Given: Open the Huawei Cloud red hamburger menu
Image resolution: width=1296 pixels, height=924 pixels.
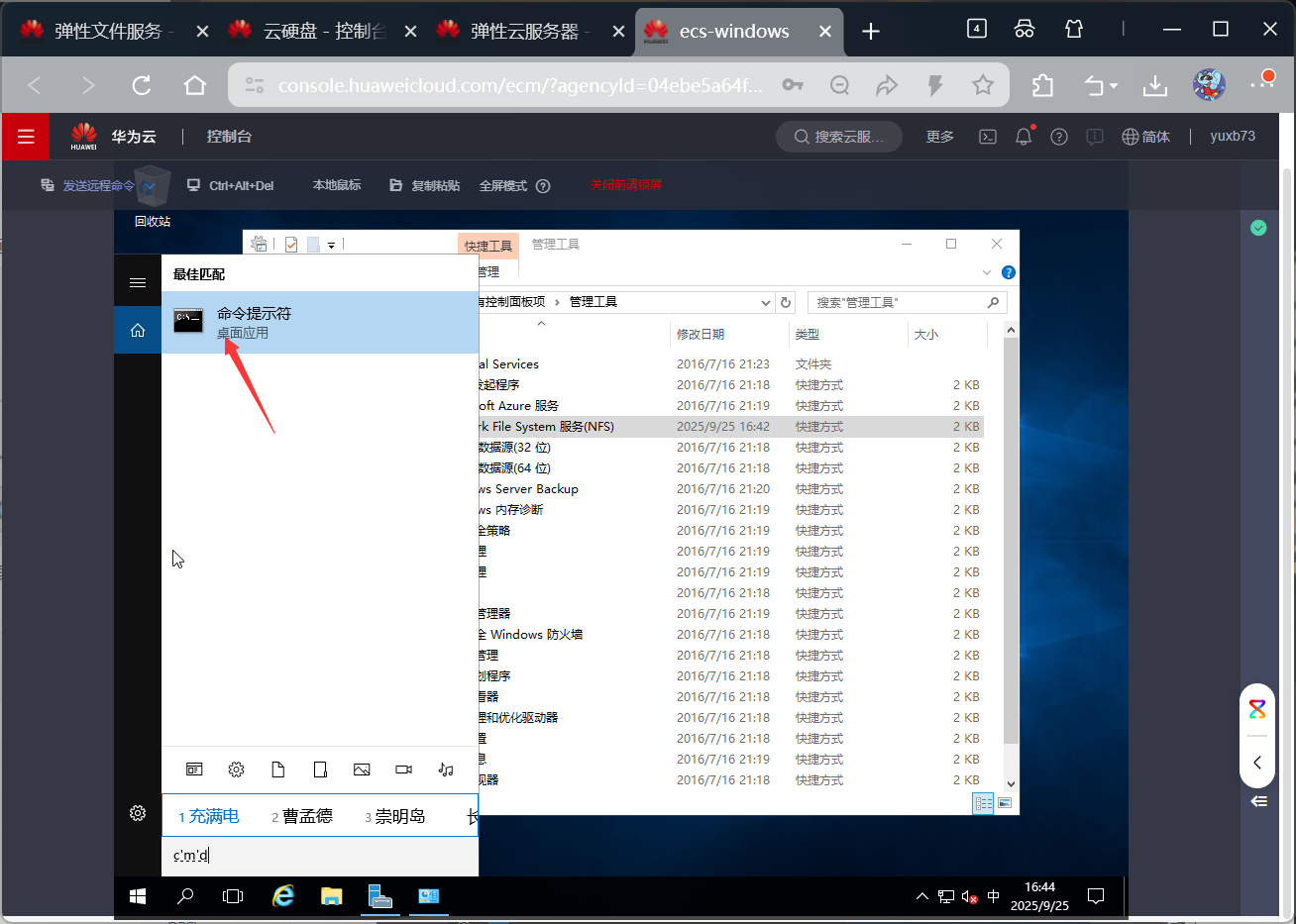Looking at the screenshot, I should click(26, 137).
